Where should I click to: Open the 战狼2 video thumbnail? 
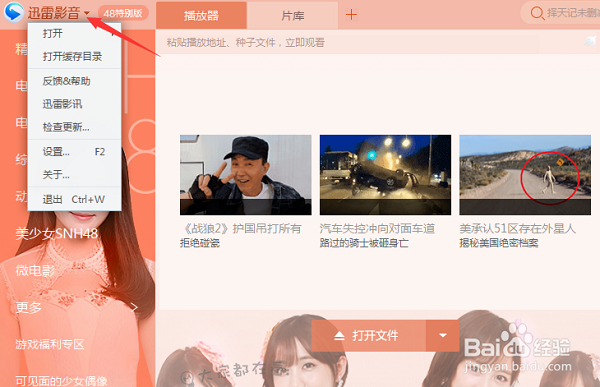pyautogui.click(x=246, y=175)
